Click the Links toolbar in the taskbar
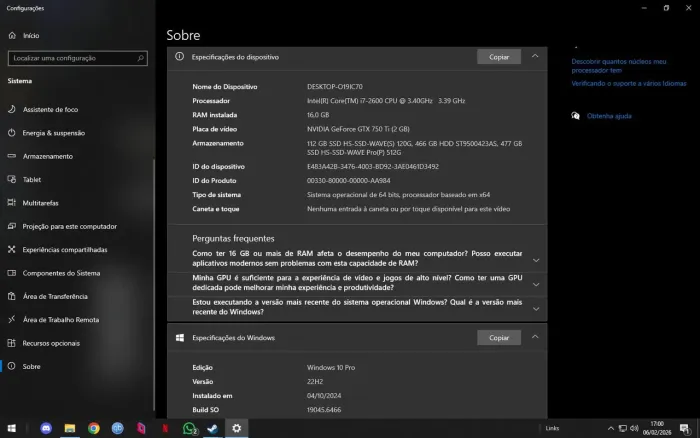The image size is (700, 438). point(552,428)
